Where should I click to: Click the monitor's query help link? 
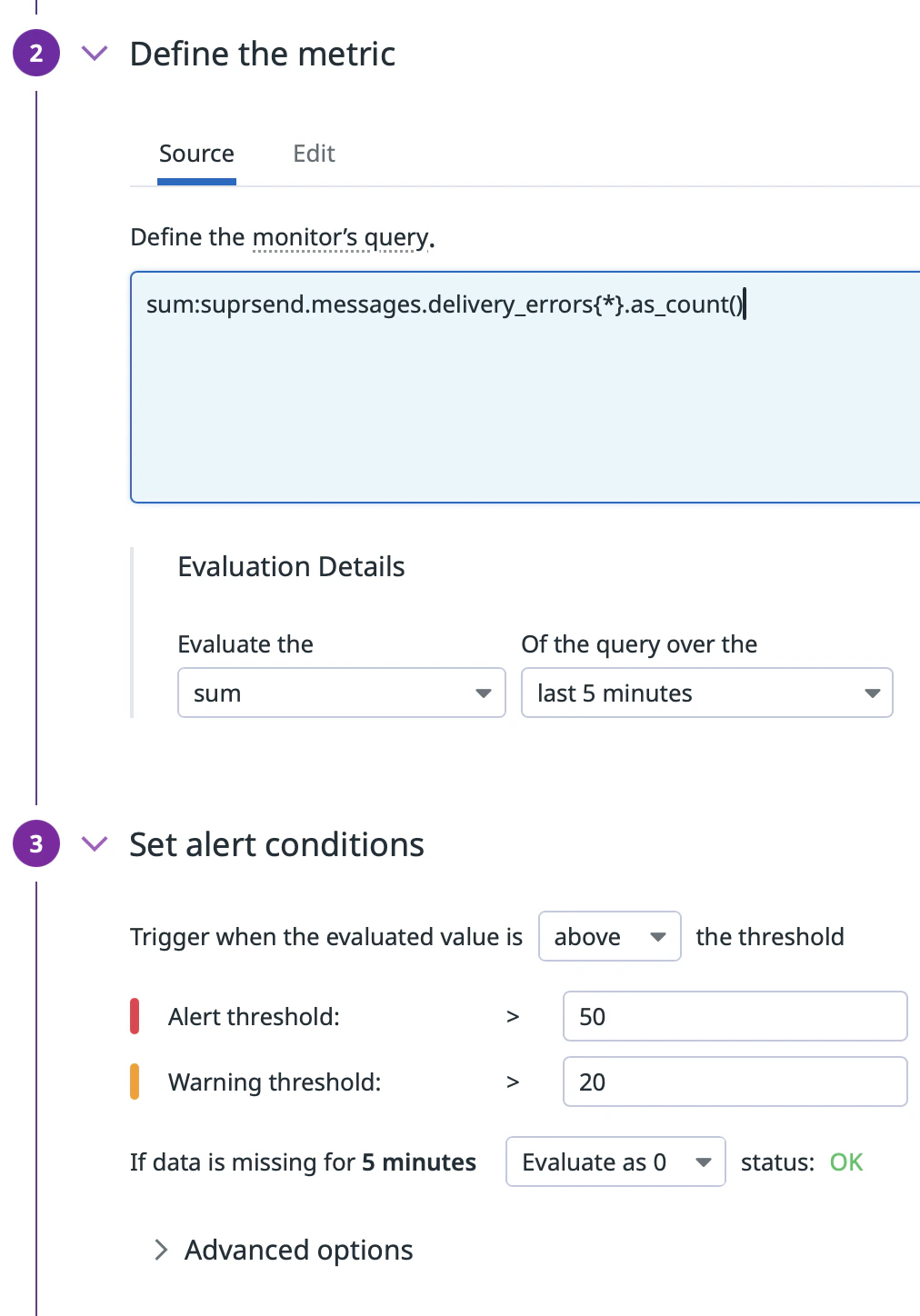click(340, 237)
